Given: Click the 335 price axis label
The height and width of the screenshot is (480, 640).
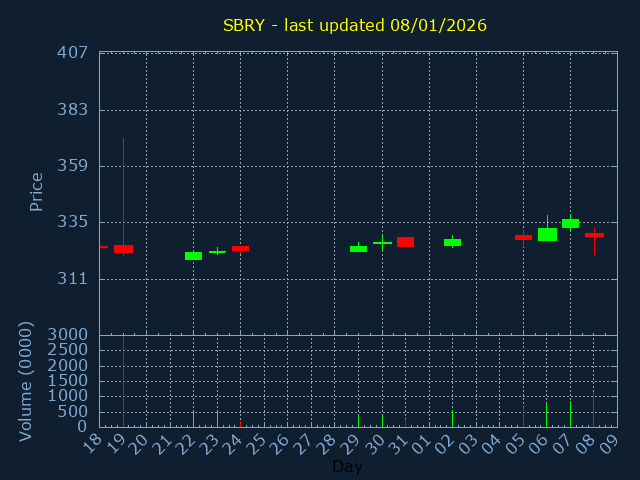Looking at the screenshot, I should (x=72, y=222).
